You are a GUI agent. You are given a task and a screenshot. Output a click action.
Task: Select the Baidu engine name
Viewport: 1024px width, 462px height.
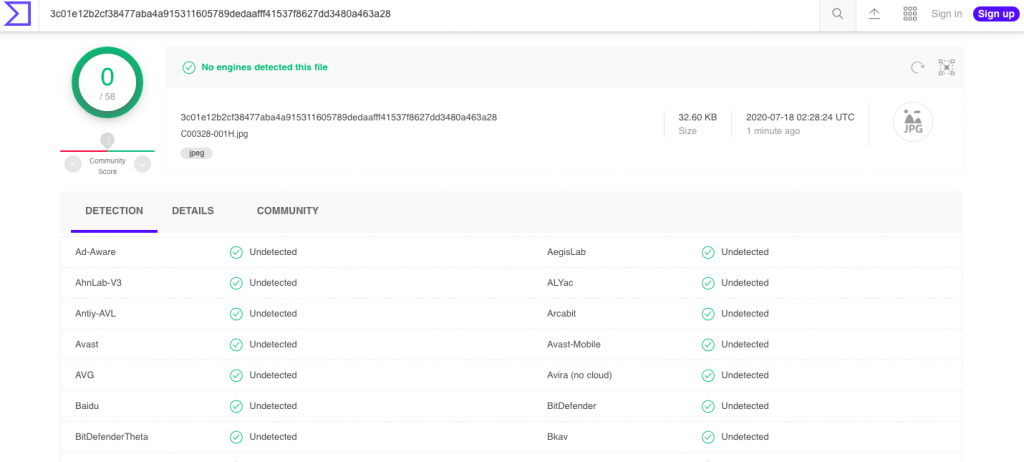click(88, 406)
